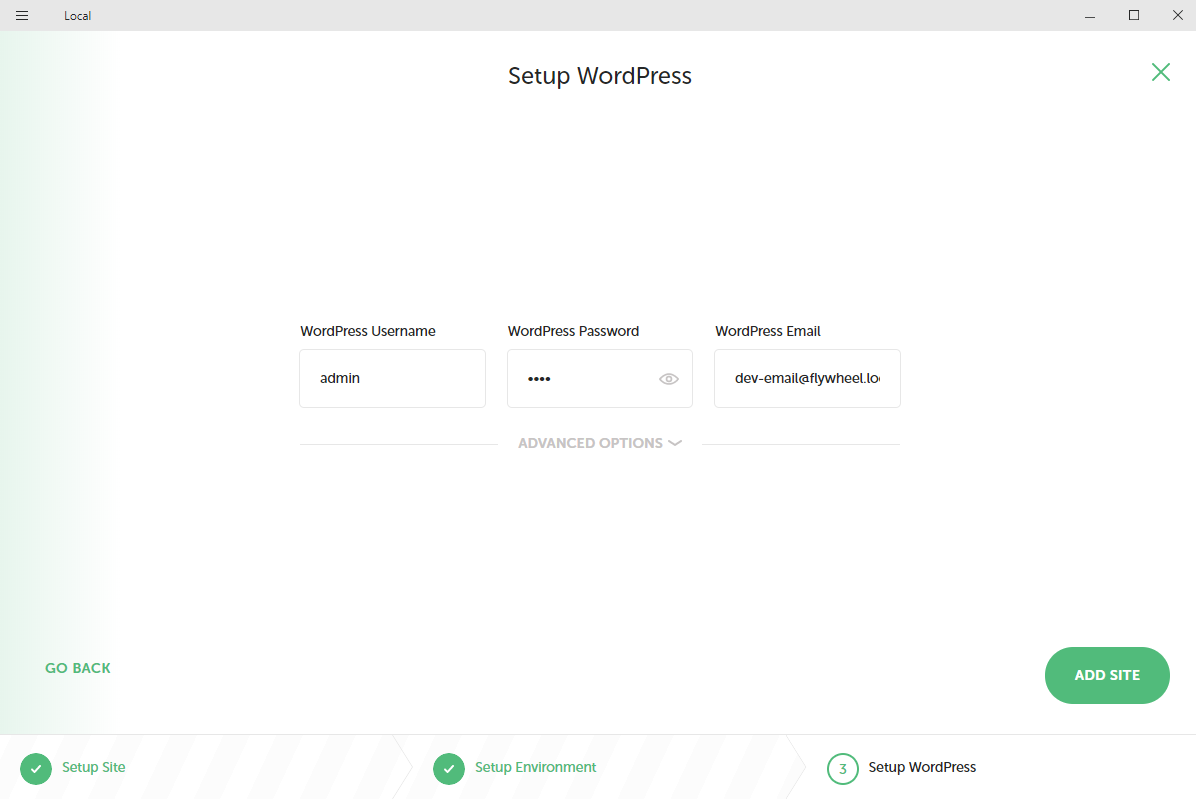Maximize the Local application window
Screen dimensions: 1196x799
1134,16
